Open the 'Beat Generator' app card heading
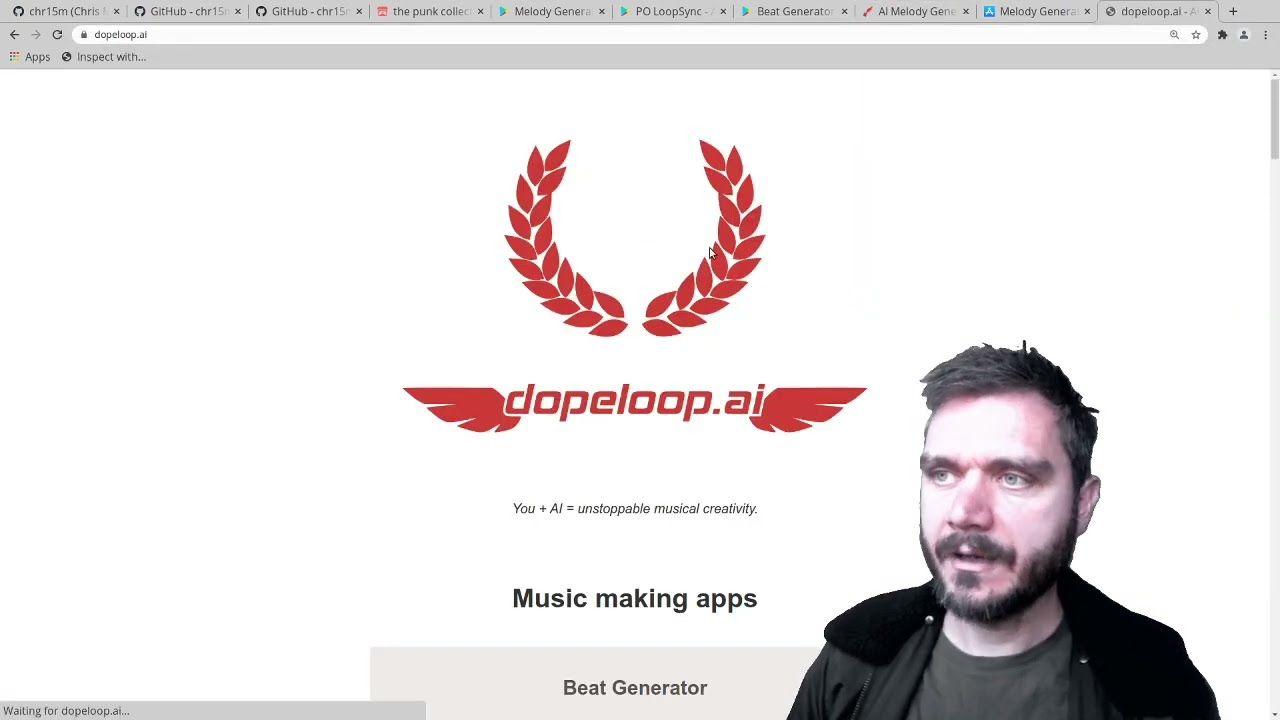1280x720 pixels. tap(635, 688)
